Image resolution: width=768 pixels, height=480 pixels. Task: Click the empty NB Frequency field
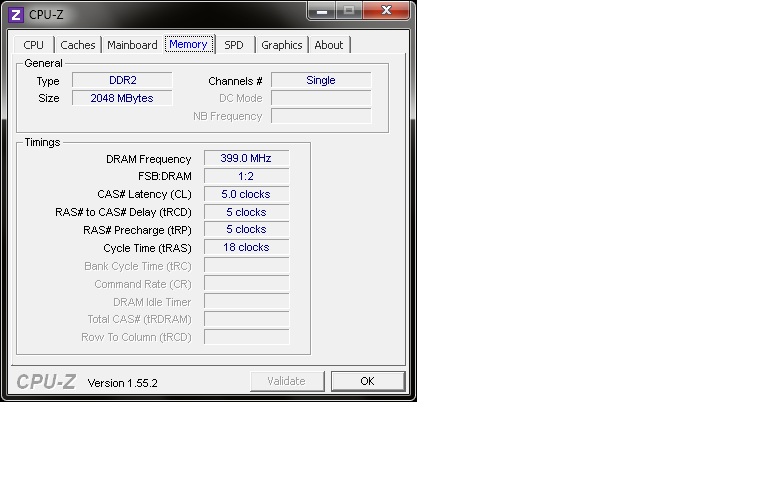(x=321, y=116)
